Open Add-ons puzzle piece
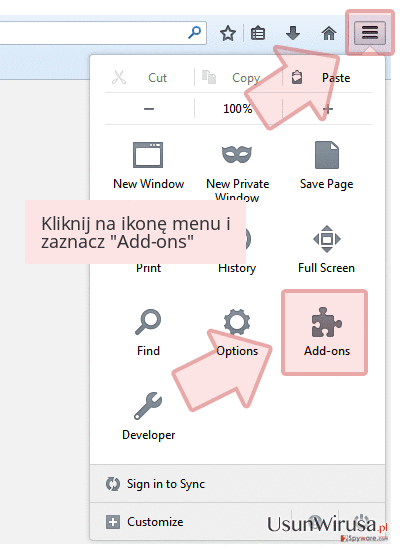This screenshot has height=550, width=400. [326, 333]
